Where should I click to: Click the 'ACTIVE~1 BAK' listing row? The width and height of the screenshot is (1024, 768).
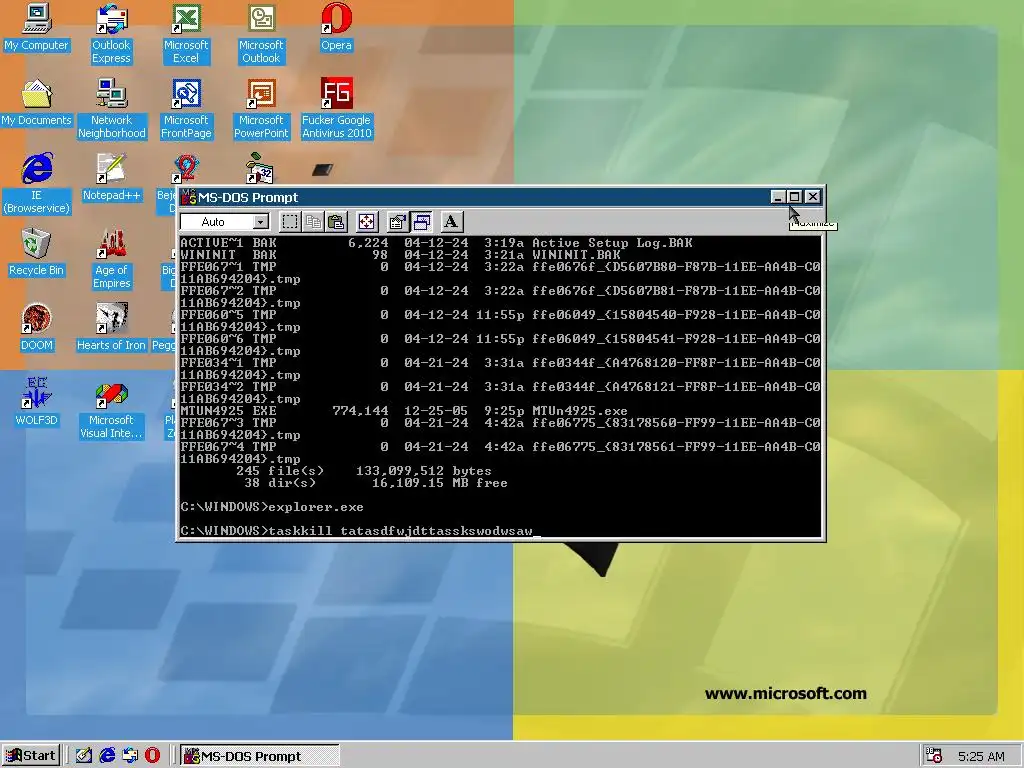[436, 243]
